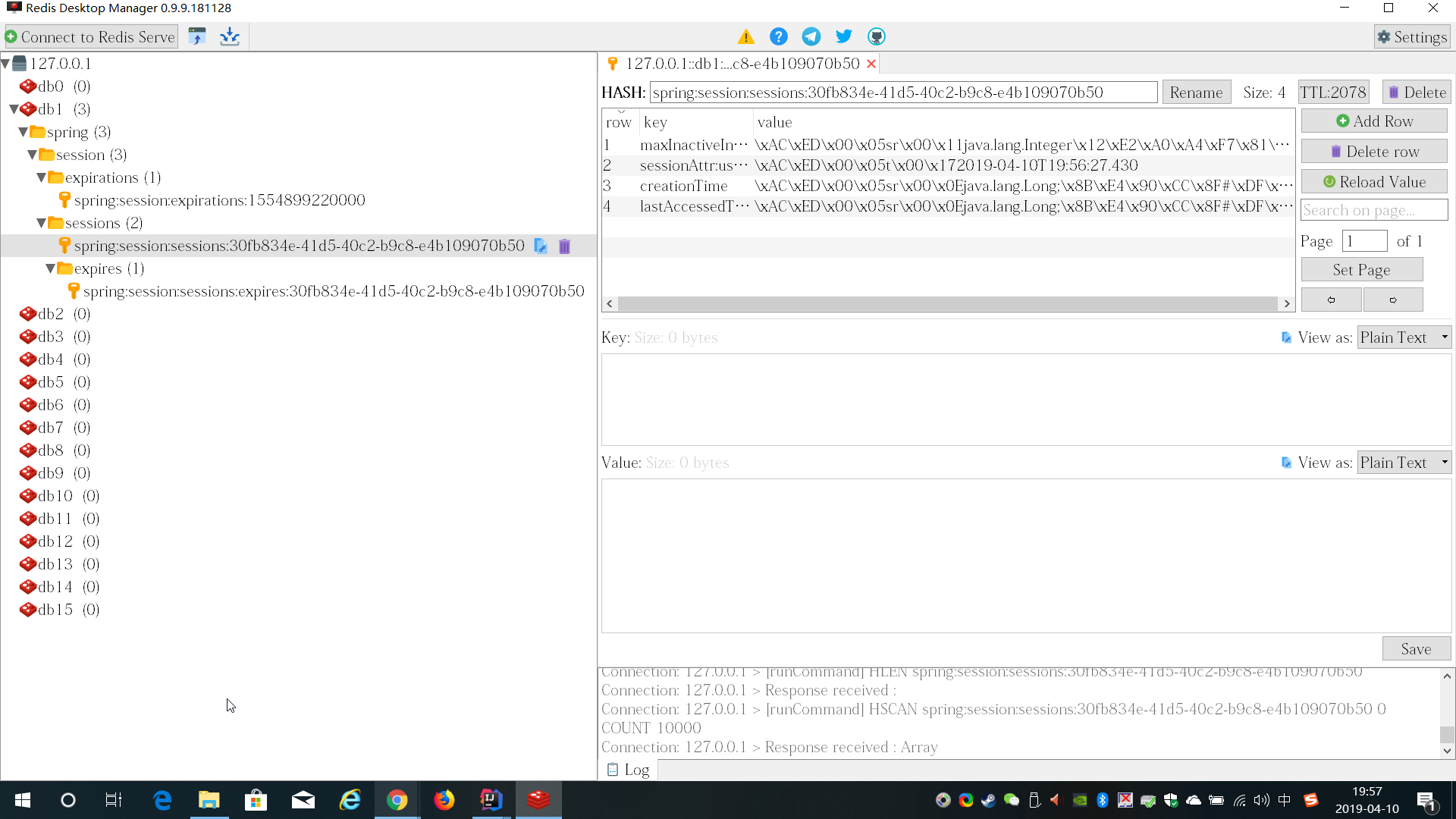The height and width of the screenshot is (819, 1456).
Task: Click the Search on page field
Action: [1373, 210]
